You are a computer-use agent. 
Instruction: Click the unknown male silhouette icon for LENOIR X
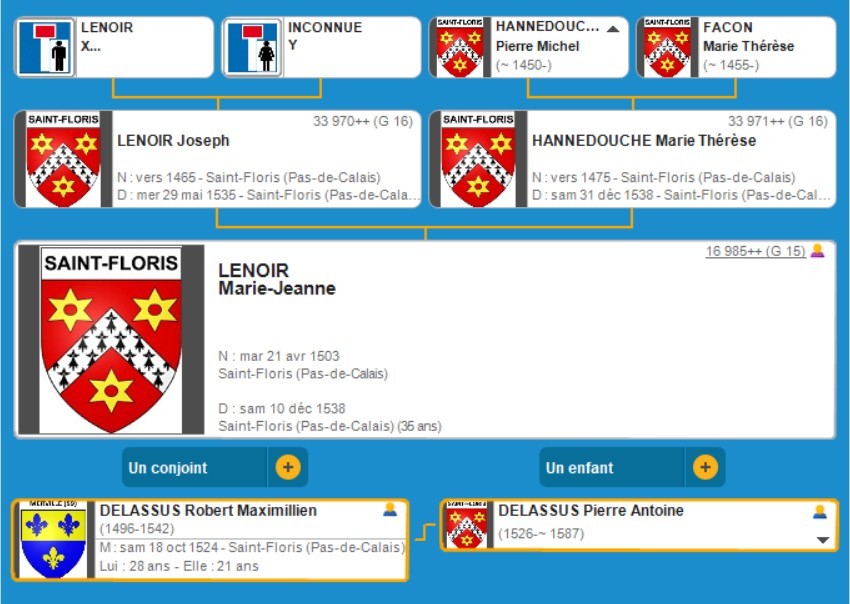[46, 48]
